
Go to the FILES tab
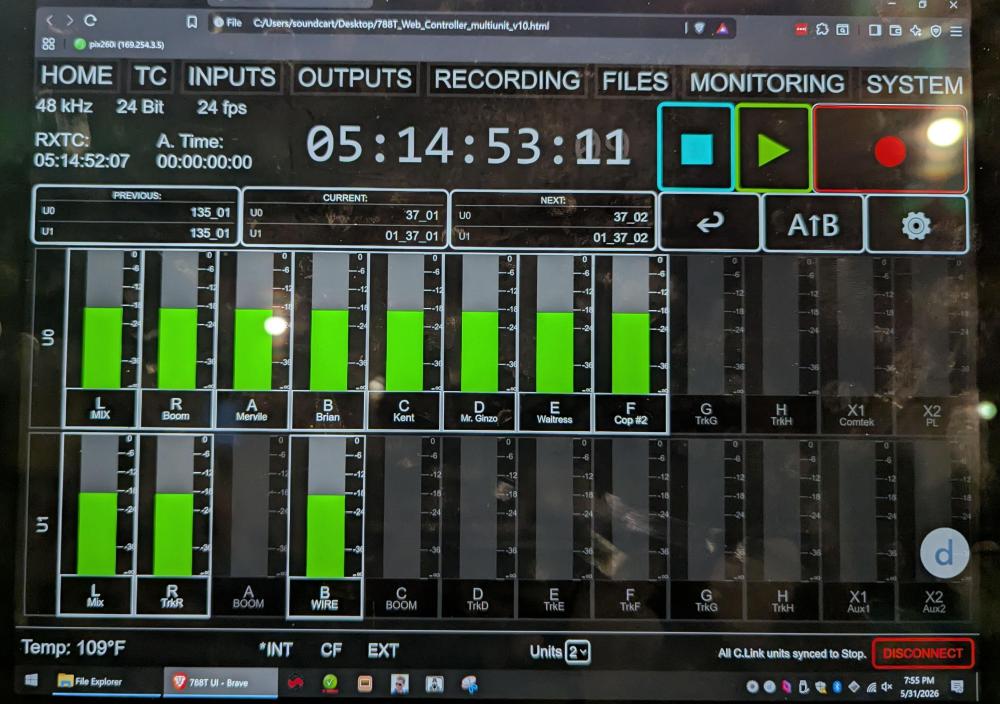click(635, 82)
